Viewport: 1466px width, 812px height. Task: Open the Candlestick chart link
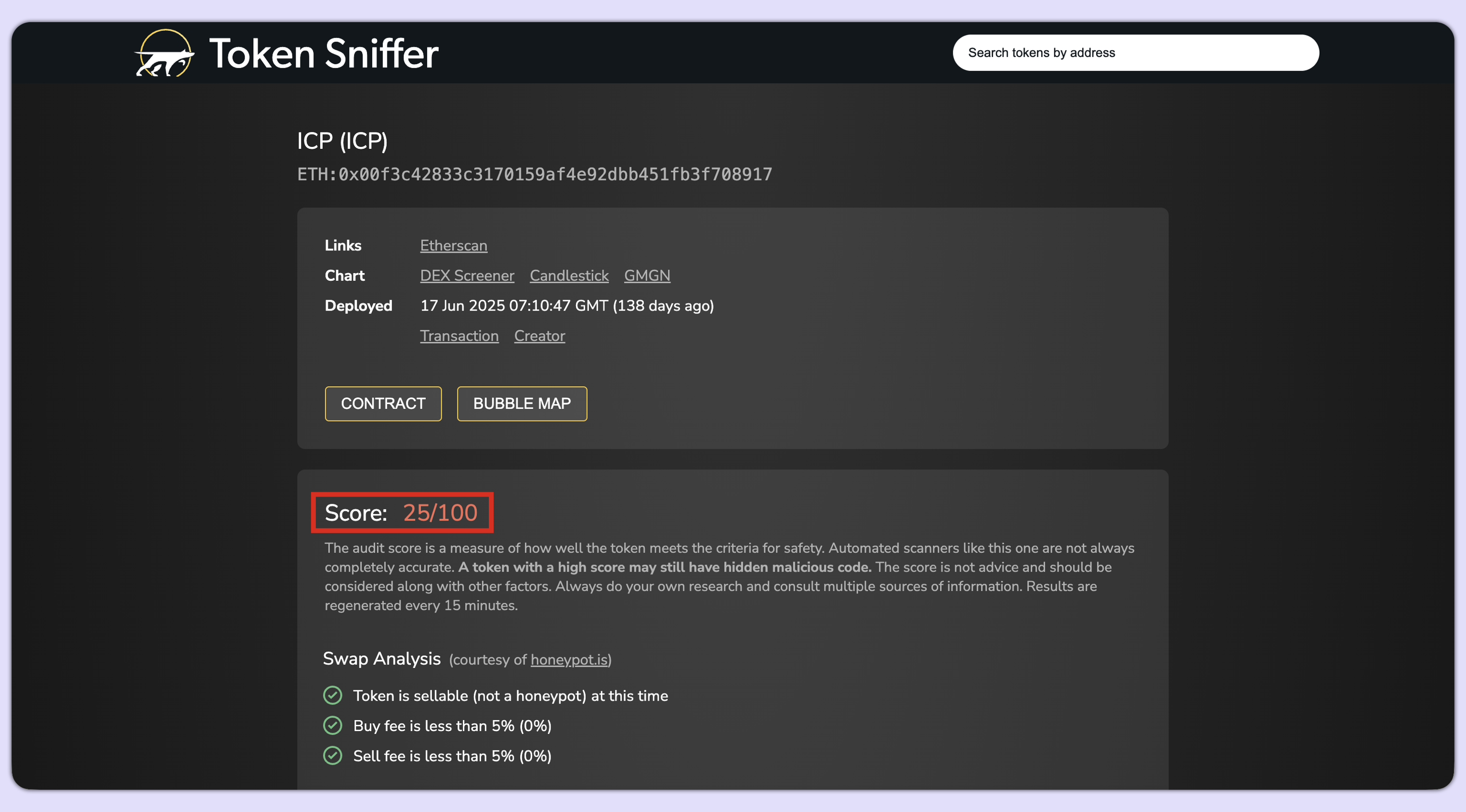pos(569,275)
